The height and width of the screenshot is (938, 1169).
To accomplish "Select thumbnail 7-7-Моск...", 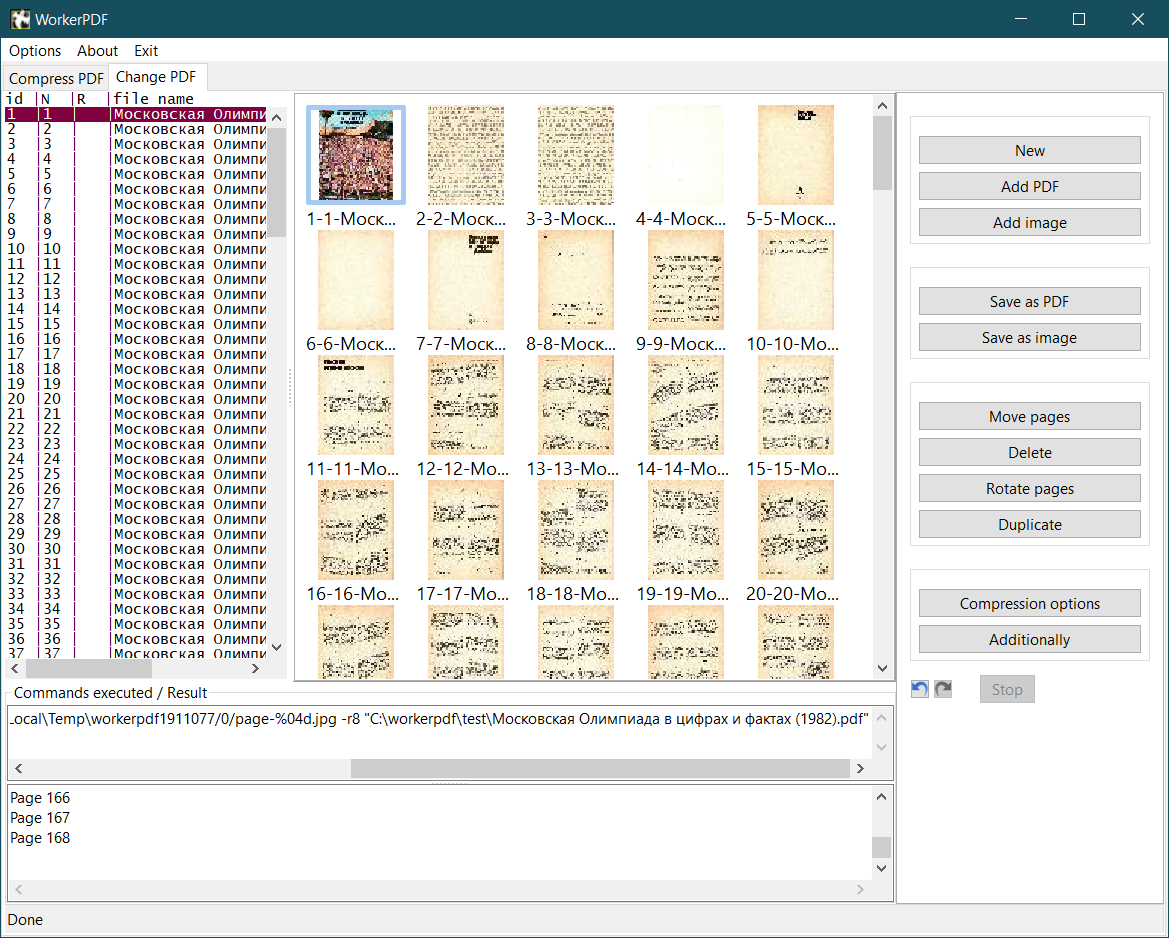I will click(x=465, y=280).
